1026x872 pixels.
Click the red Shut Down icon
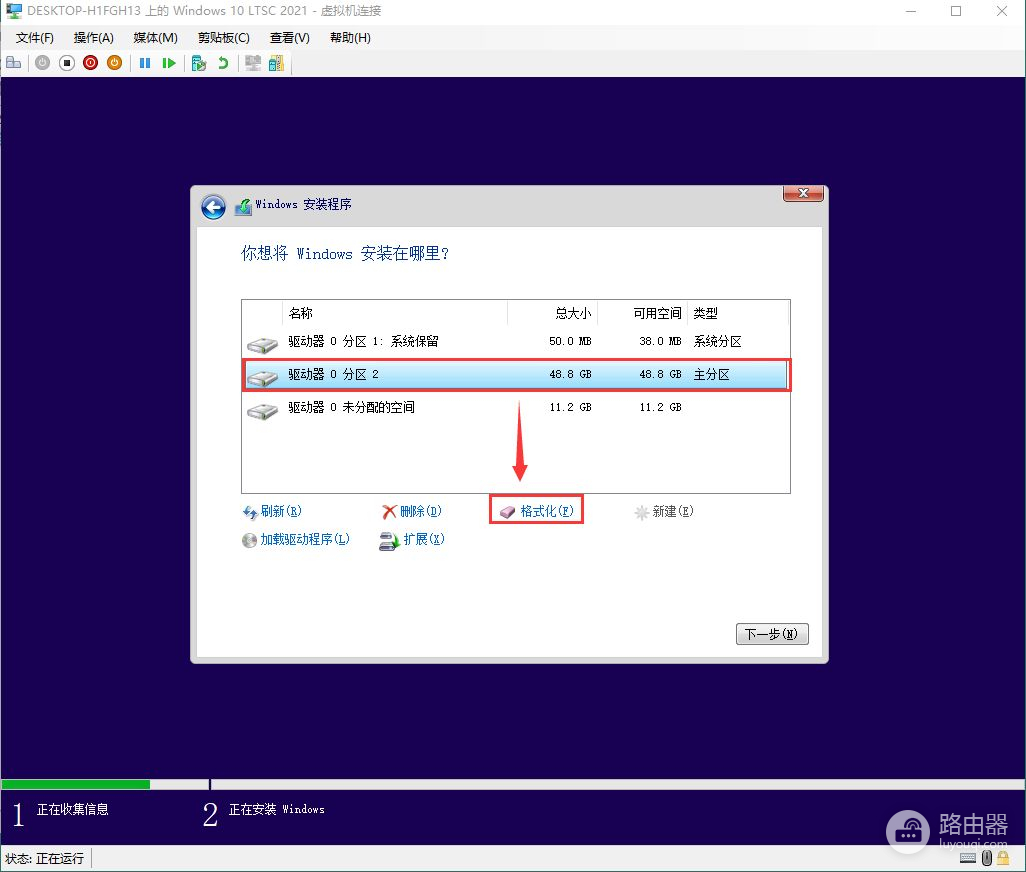(90, 63)
